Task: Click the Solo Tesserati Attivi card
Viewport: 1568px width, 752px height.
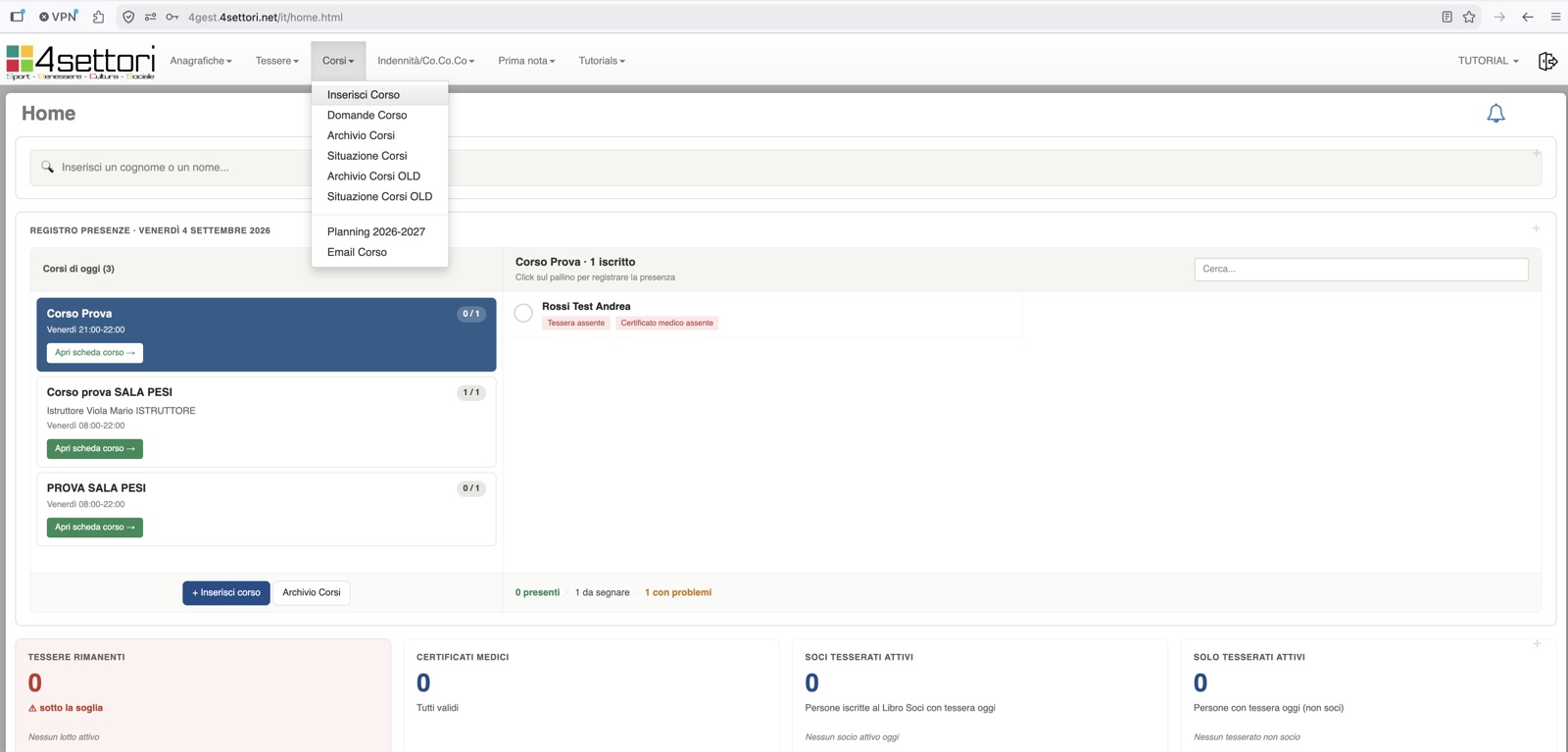Action: (x=1368, y=695)
